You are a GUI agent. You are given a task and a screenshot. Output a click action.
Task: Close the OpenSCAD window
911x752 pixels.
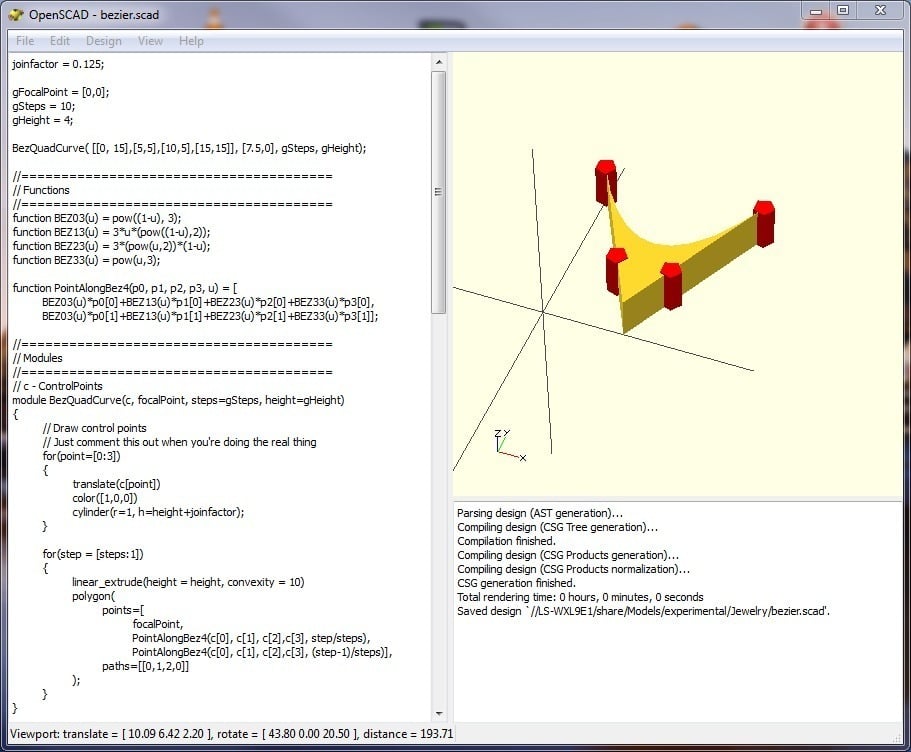coord(878,10)
